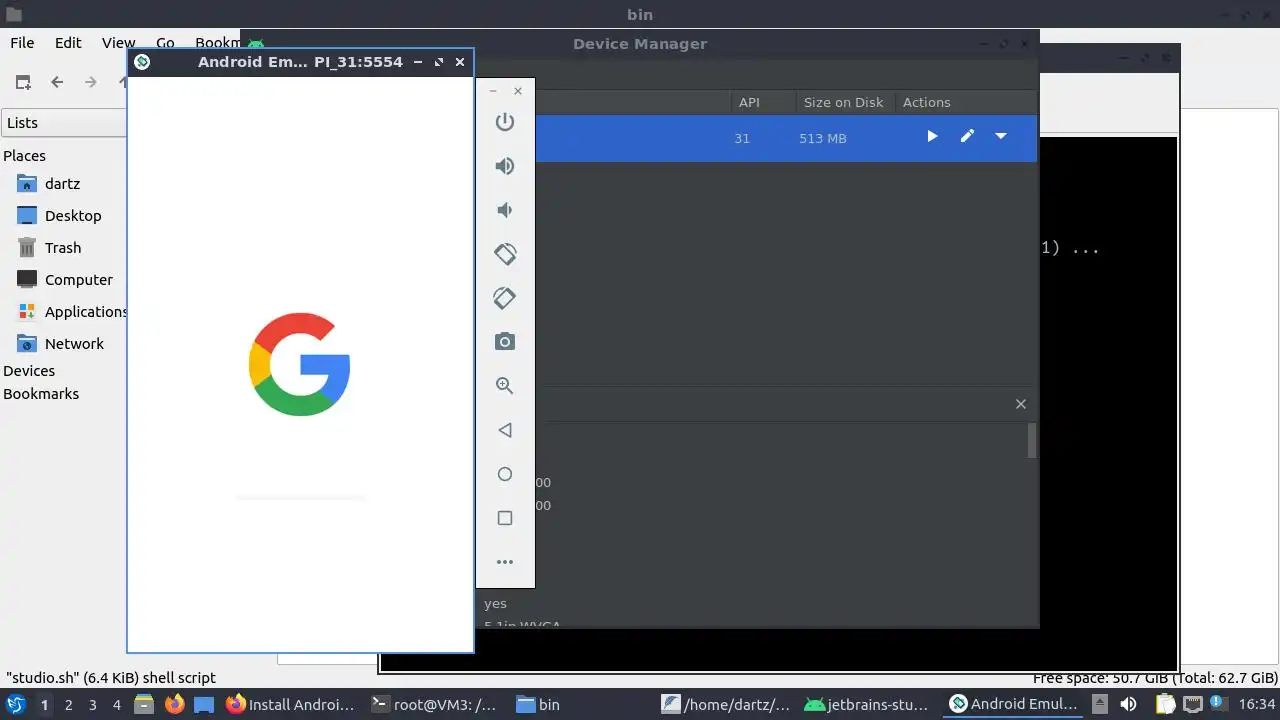Image resolution: width=1280 pixels, height=720 pixels.
Task: Click the Google logo on emulator screen
Action: [300, 365]
